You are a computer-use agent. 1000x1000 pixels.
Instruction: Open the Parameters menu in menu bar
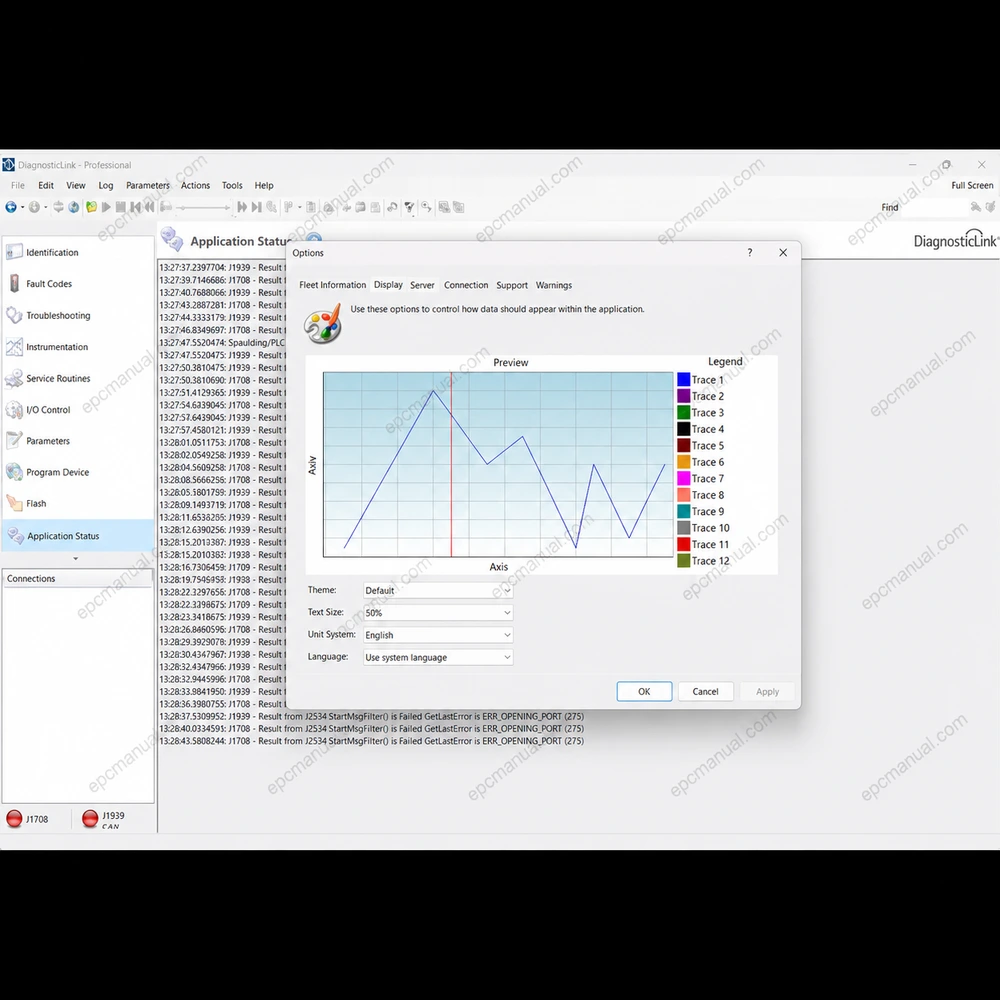(x=148, y=186)
